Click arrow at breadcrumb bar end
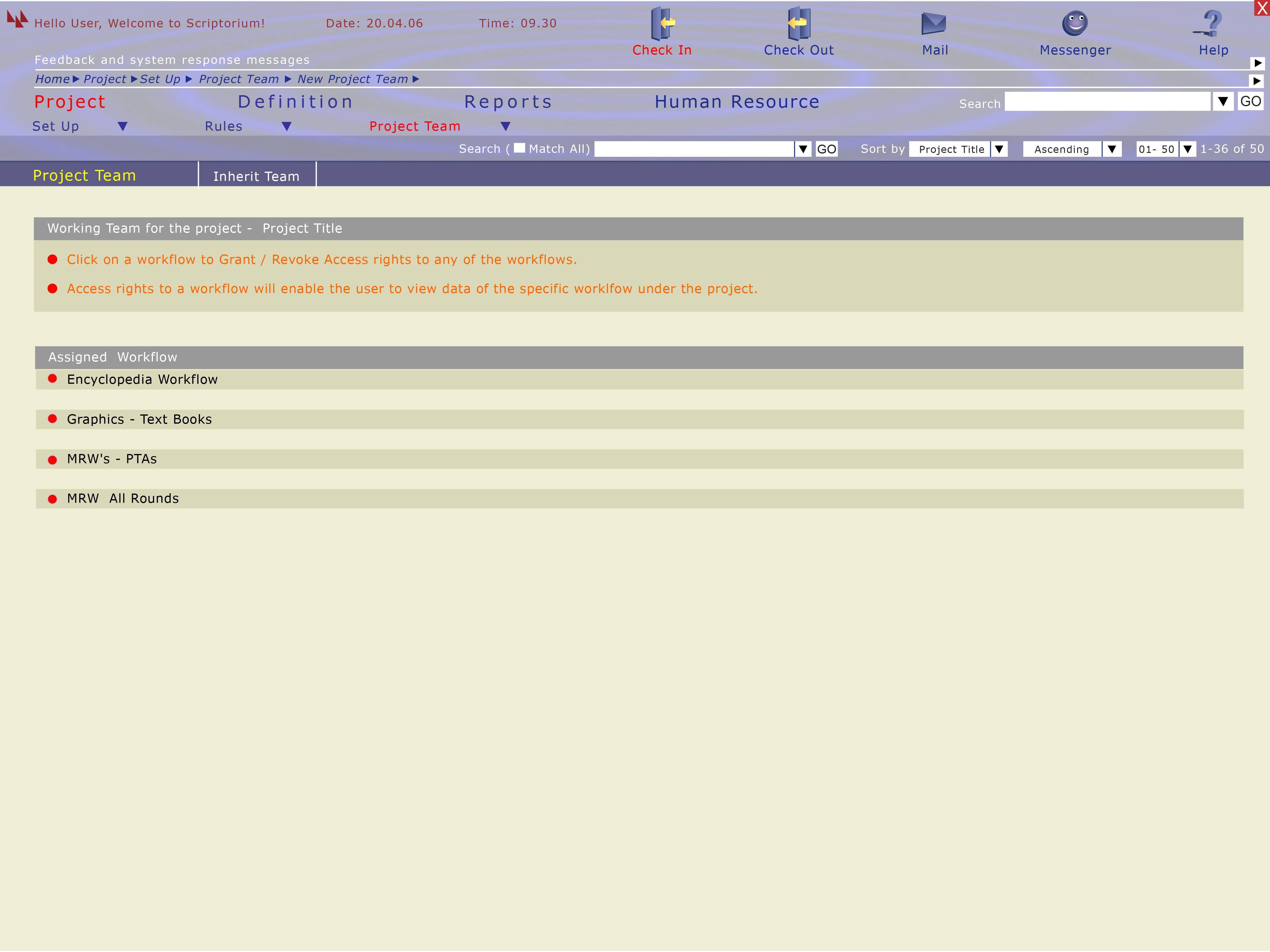 tap(1257, 81)
